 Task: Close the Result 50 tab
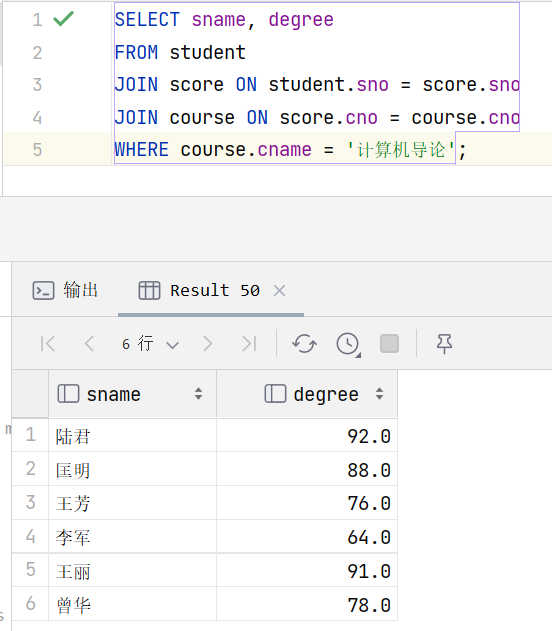click(279, 290)
